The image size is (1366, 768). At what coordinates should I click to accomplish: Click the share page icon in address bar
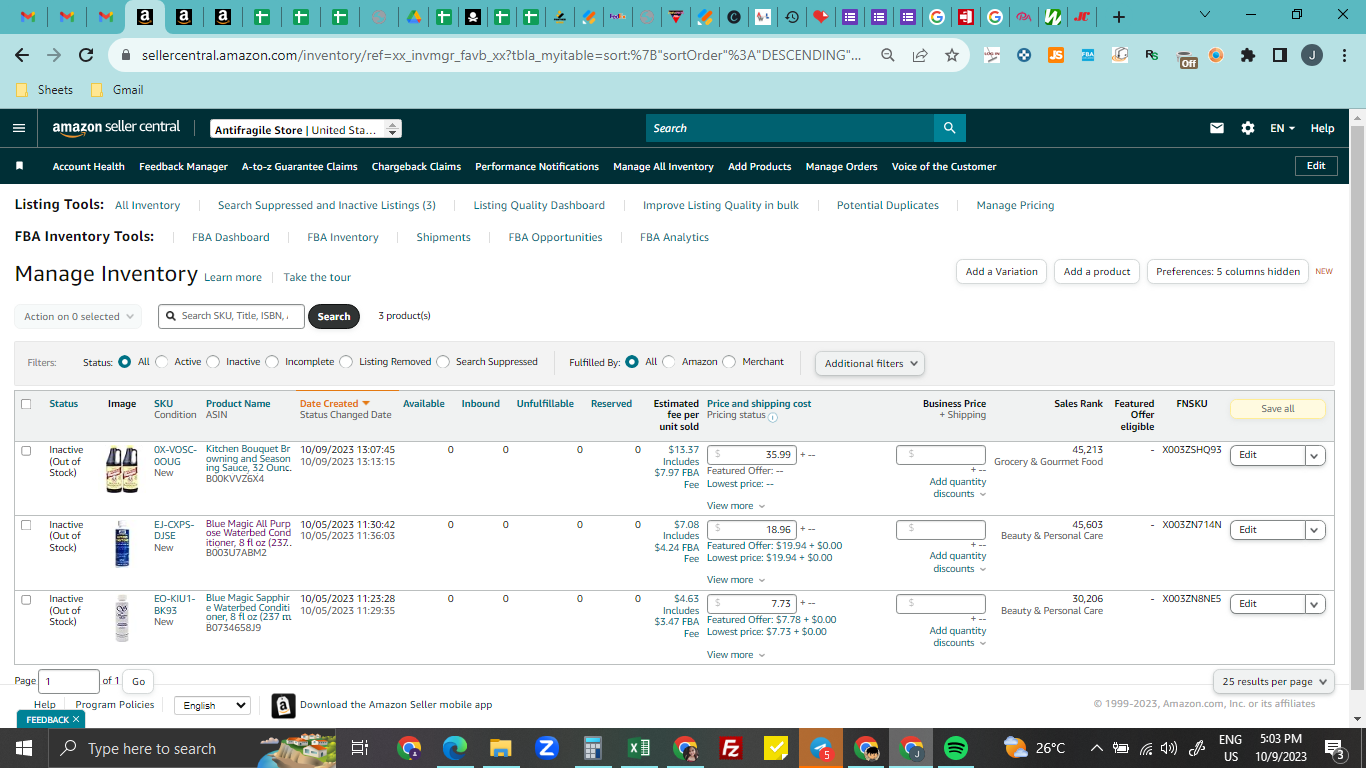coord(920,56)
